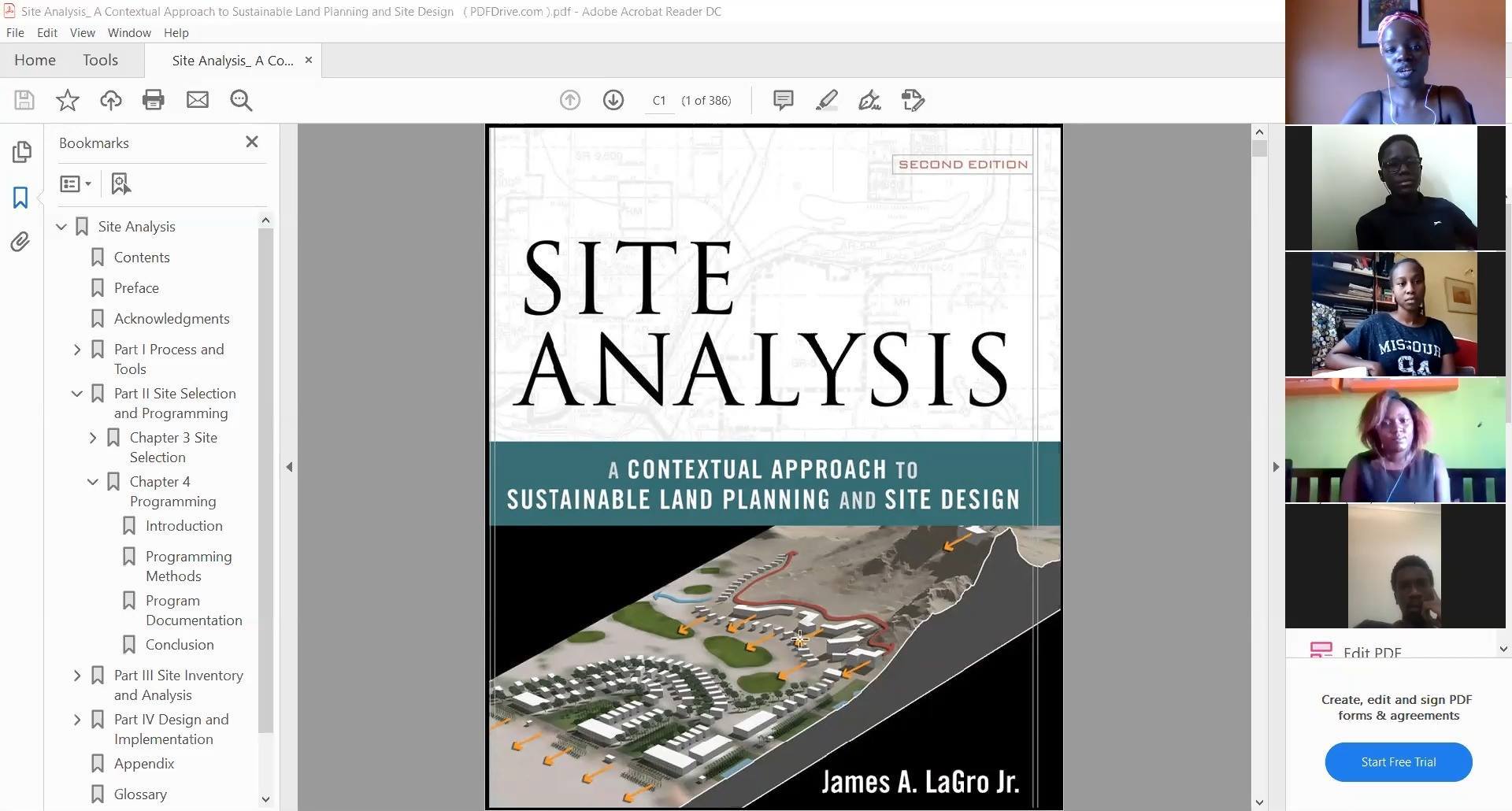Image resolution: width=1512 pixels, height=811 pixels.
Task: Open the Window menu
Action: pyautogui.click(x=129, y=32)
